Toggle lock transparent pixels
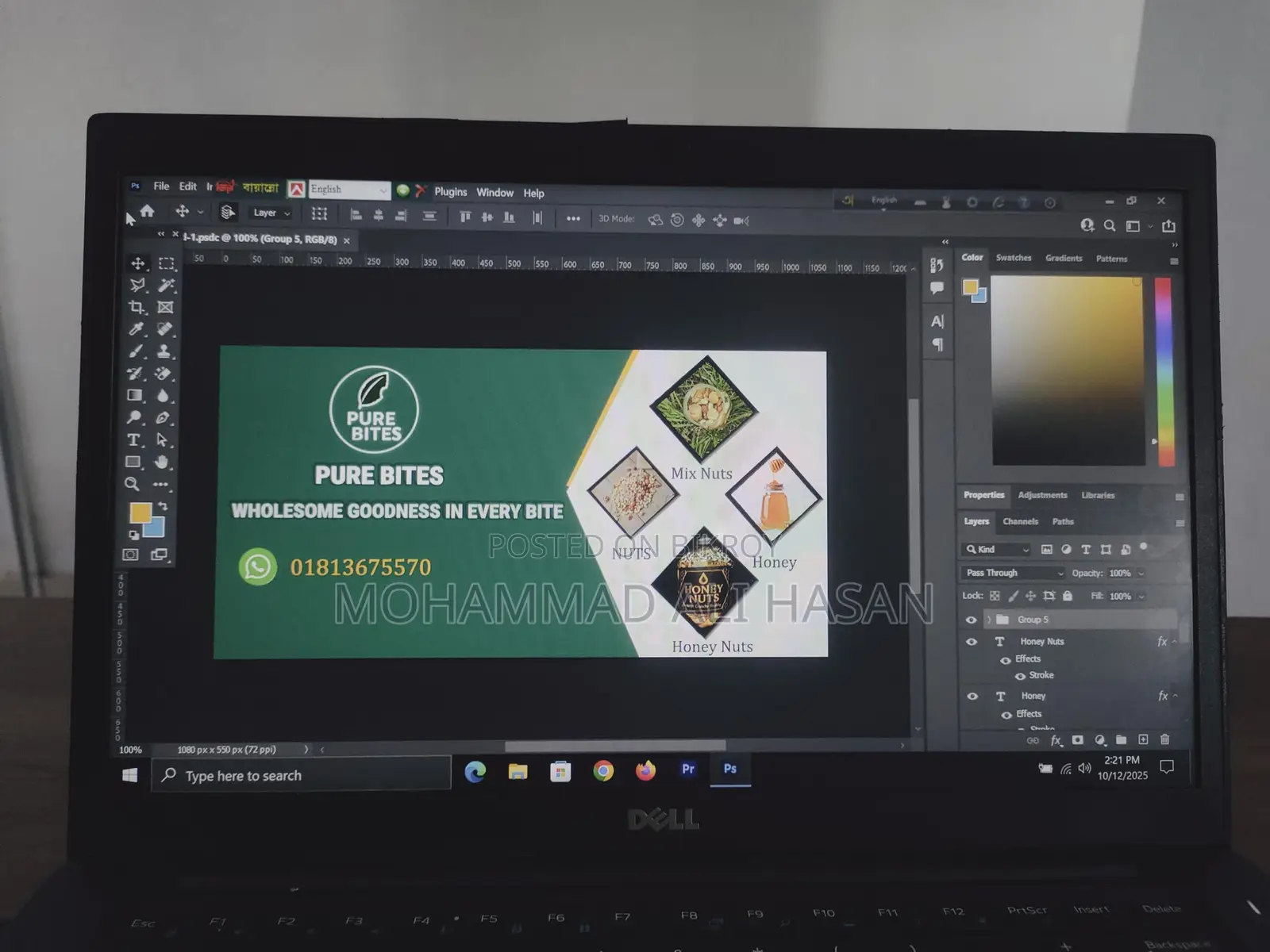 tap(995, 596)
